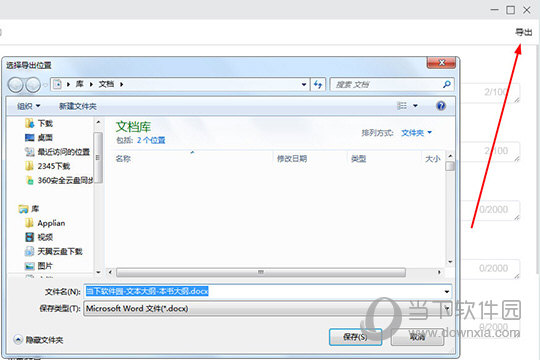Click the horizontal scrollbar right arrow
The height and width of the screenshot is (360, 540).
(x=439, y=272)
